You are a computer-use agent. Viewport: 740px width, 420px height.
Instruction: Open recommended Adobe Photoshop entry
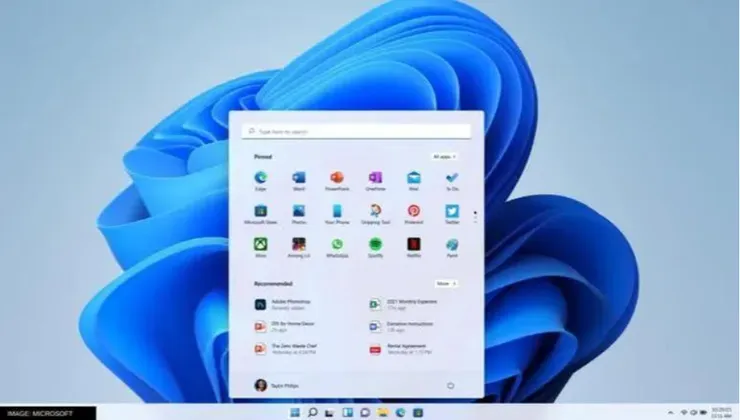click(283, 304)
